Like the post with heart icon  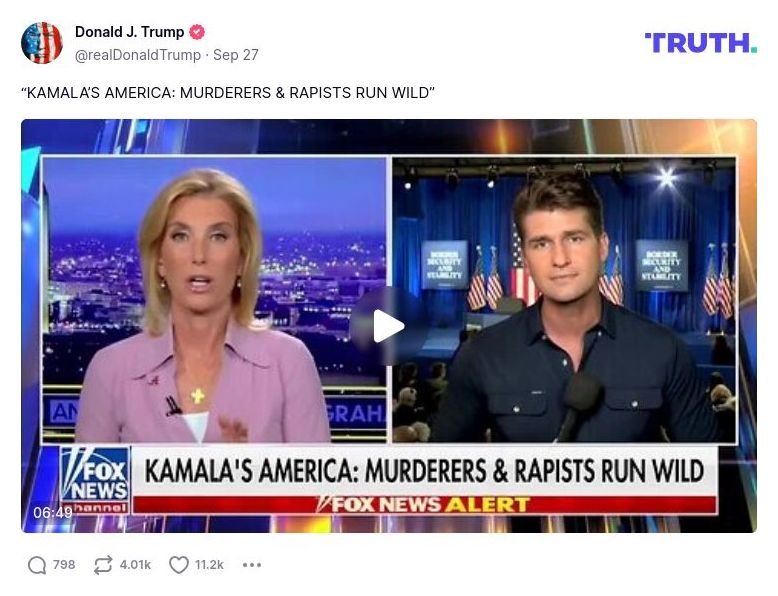(x=179, y=565)
